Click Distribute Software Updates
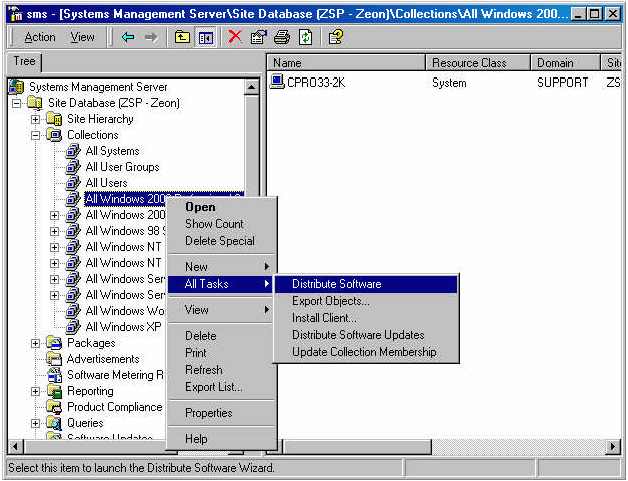This screenshot has width=628, height=481. click(366, 335)
